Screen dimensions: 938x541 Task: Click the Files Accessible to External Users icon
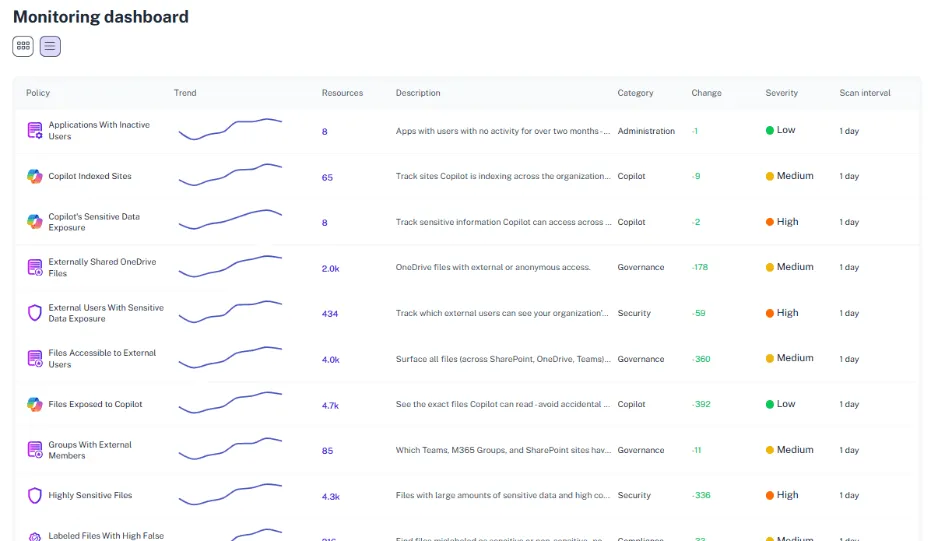(x=35, y=359)
